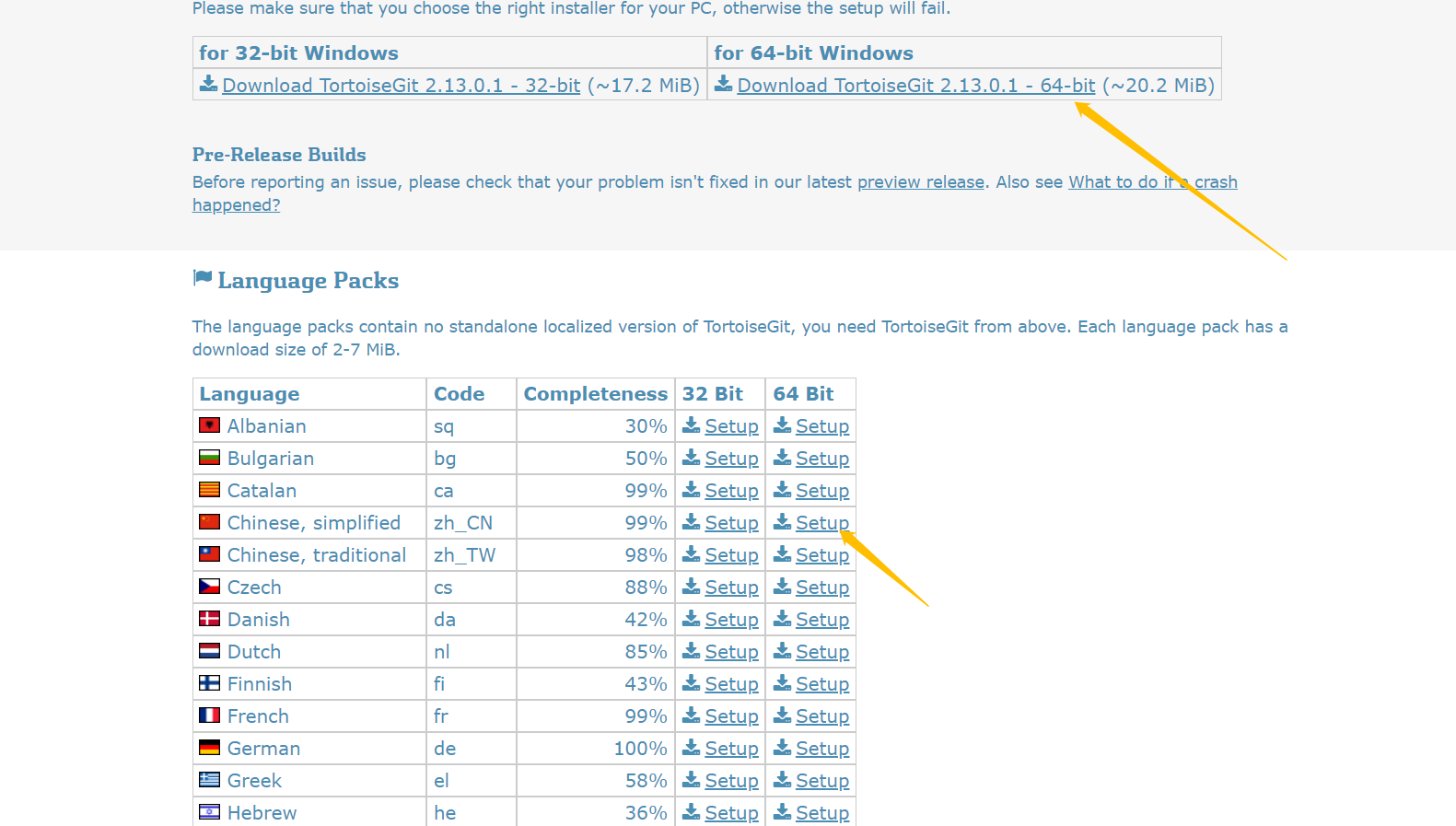
Task: Click the 'zh_TW' code cell
Action: 472,555
